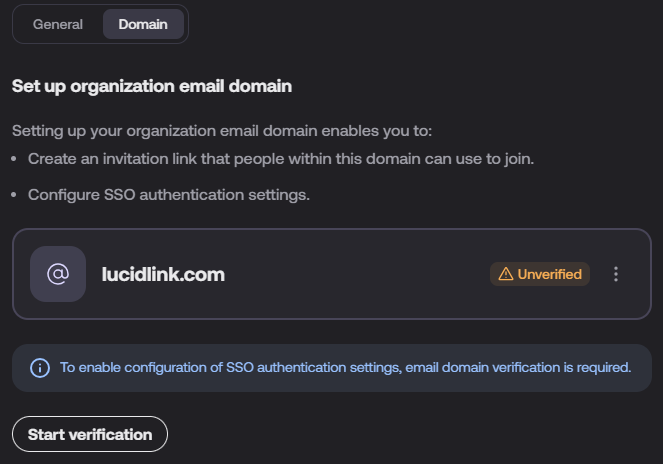Click the Unverified warning badge
The width and height of the screenshot is (663, 464).
coord(540,274)
